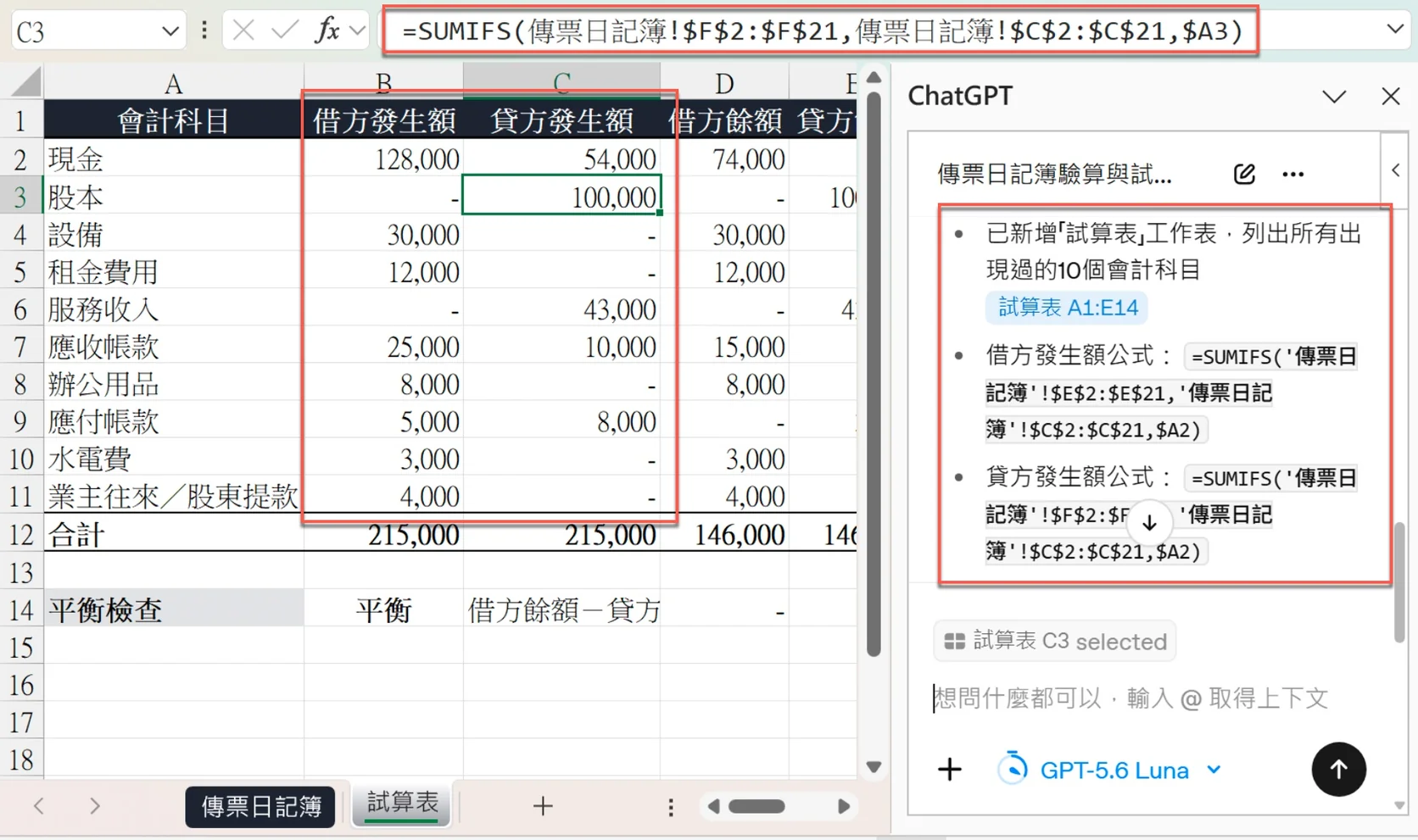This screenshot has width=1418, height=840.
Task: Click the ChatGPT pane vertical scrollbar
Action: (x=1399, y=583)
